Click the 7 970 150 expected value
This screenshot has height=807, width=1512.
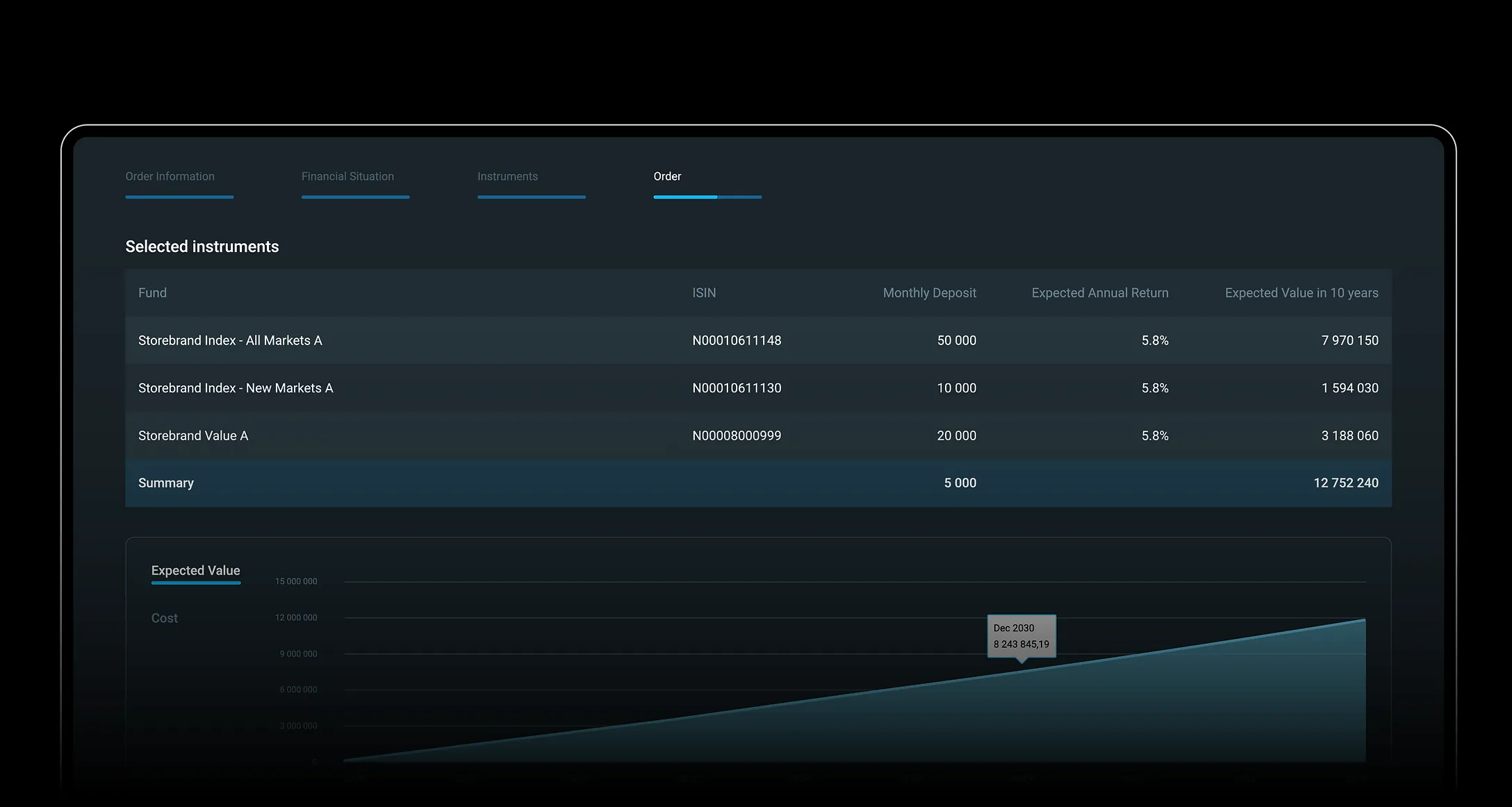(x=1350, y=340)
